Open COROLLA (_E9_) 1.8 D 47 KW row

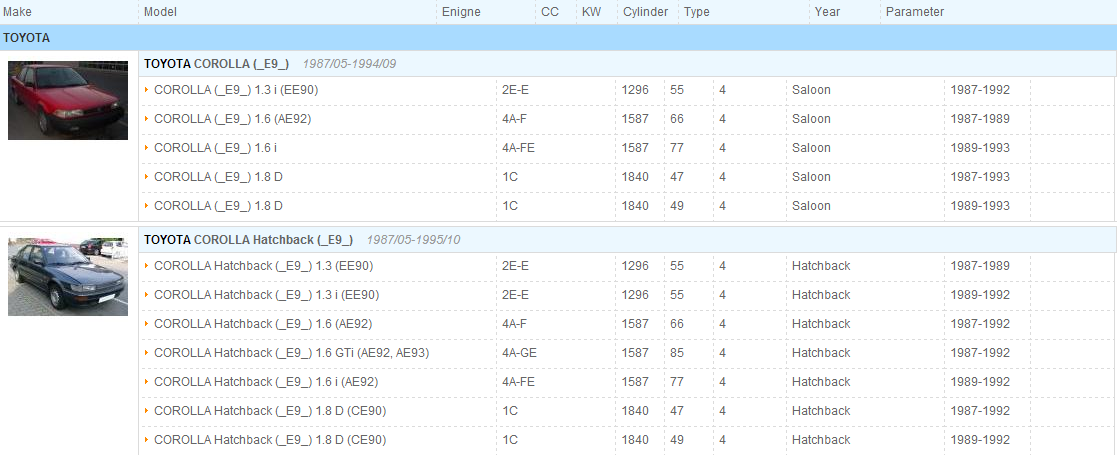click(218, 177)
